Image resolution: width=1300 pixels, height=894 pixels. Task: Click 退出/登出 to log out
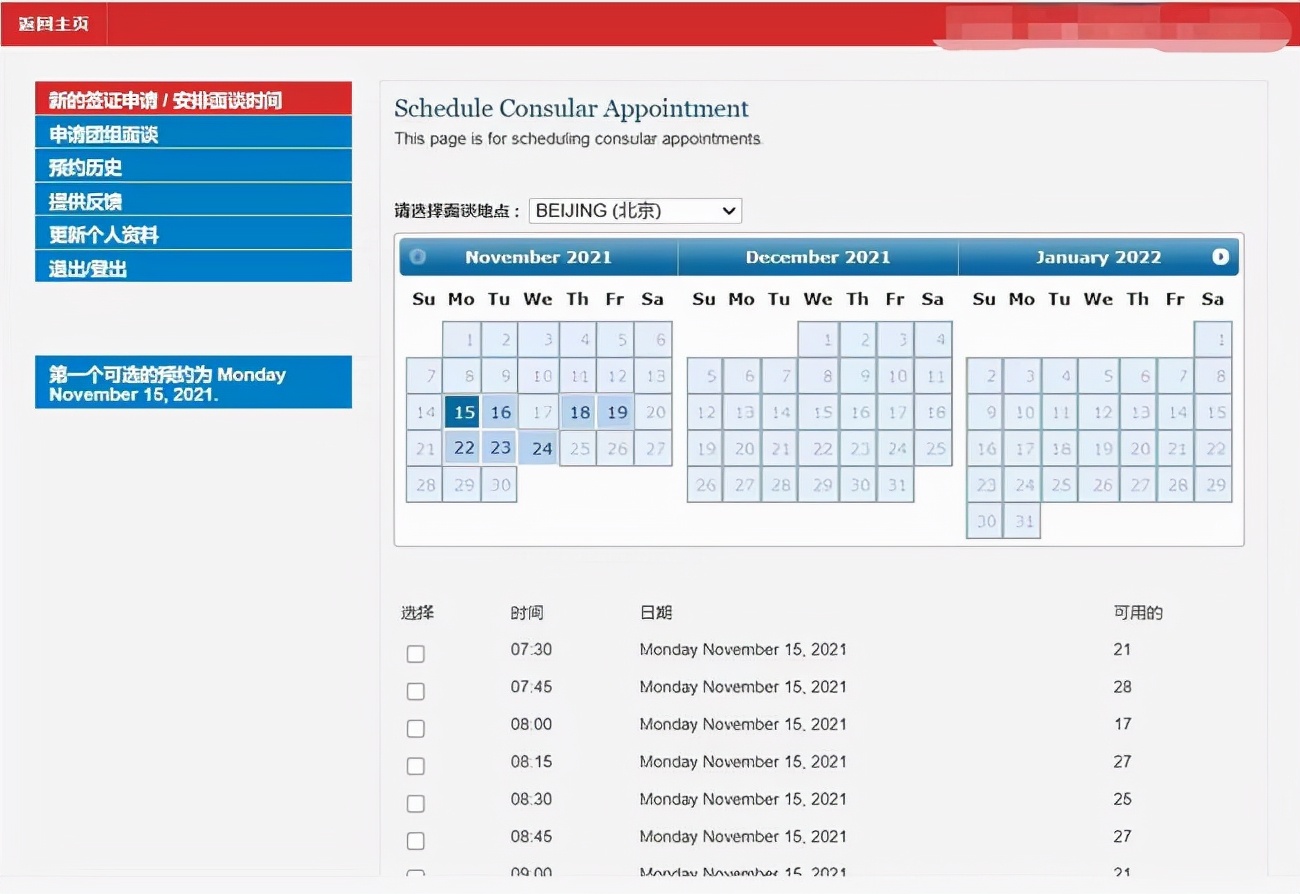[193, 268]
